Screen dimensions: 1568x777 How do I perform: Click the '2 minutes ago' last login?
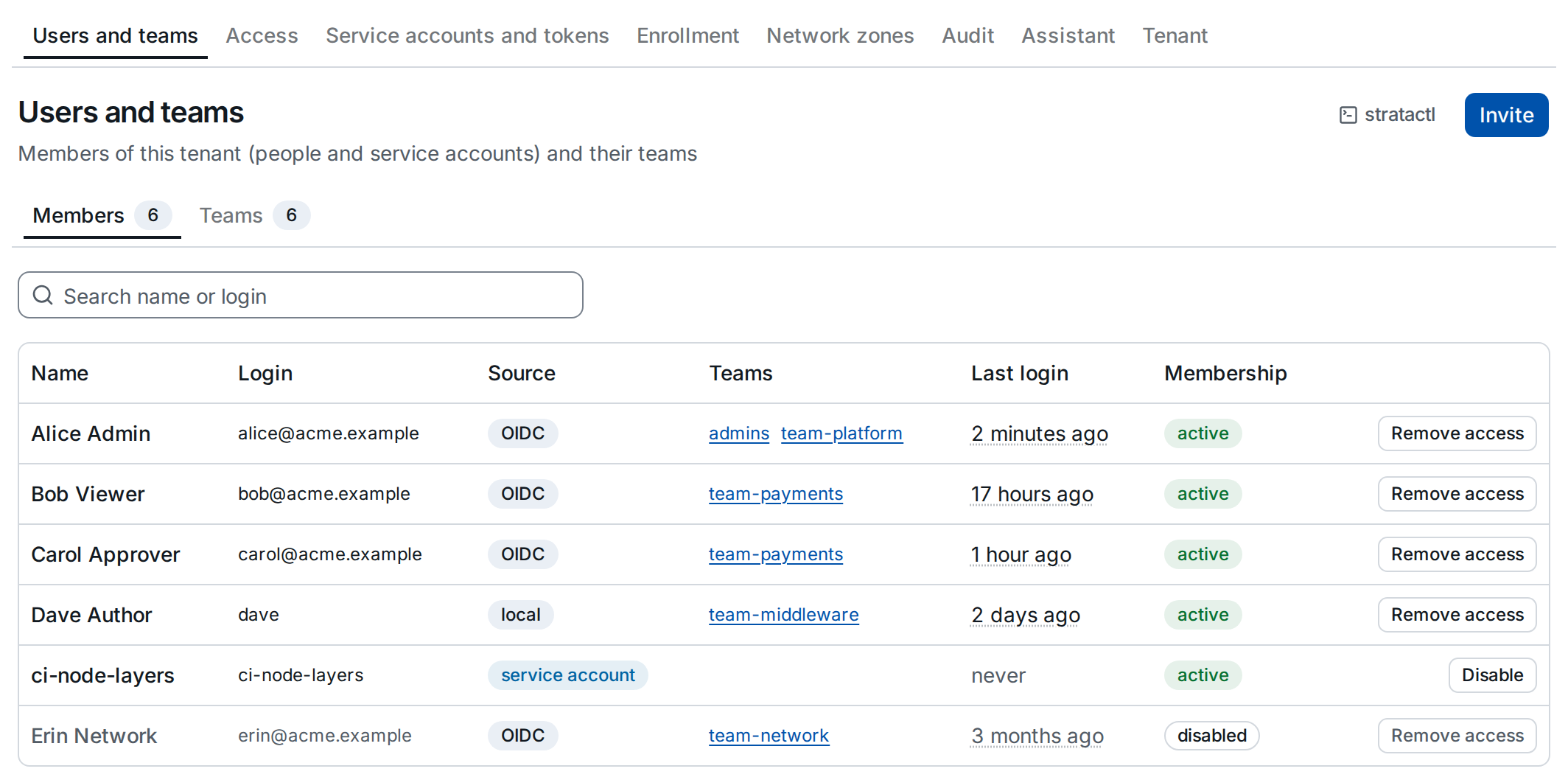1039,433
